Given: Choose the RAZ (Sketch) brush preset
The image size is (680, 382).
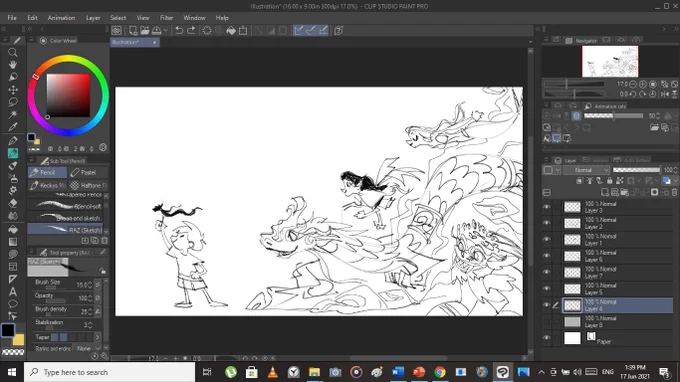Looking at the screenshot, I should point(65,229).
